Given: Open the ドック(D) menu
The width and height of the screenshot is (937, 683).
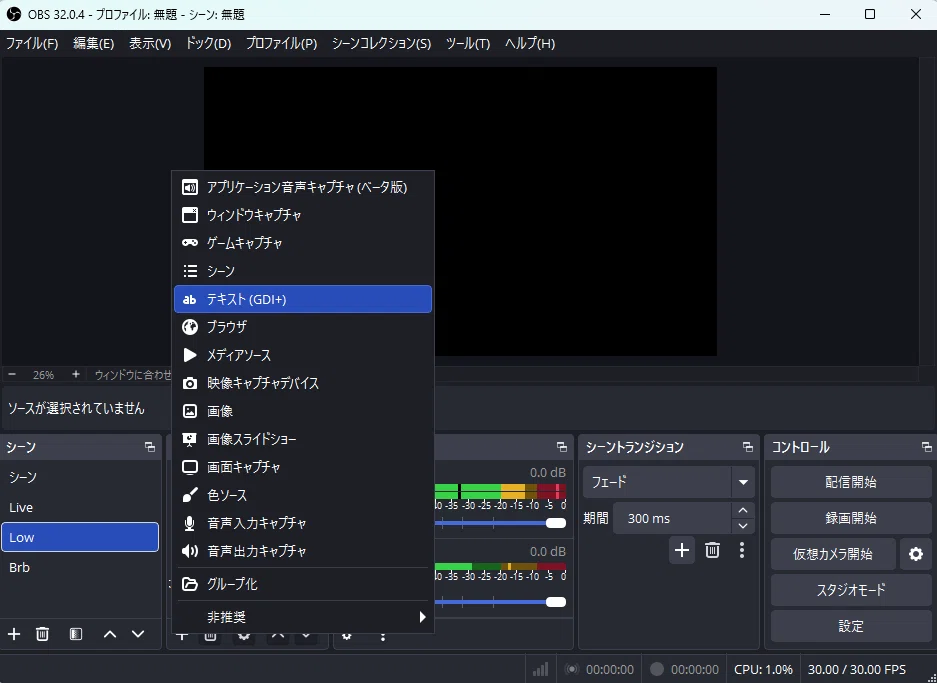Looking at the screenshot, I should (208, 44).
